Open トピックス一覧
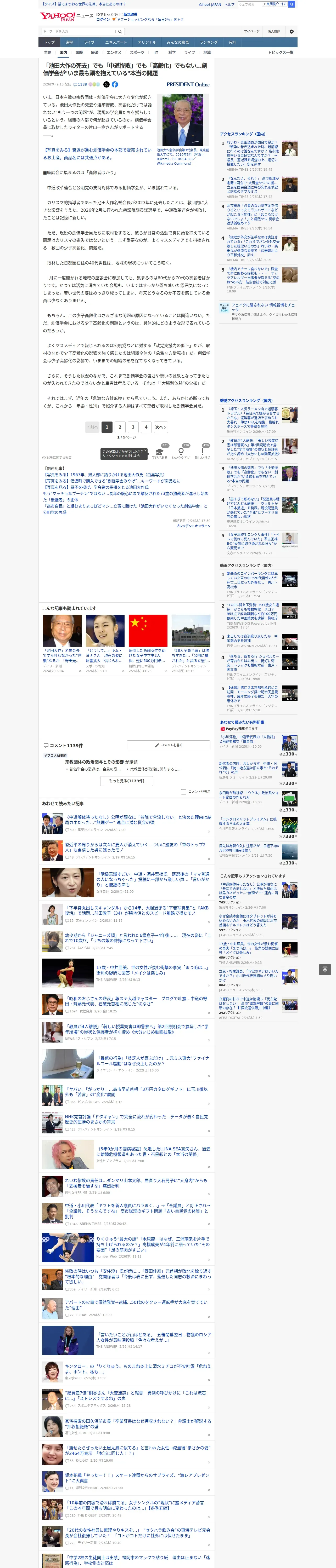The width and height of the screenshot is (336, 1568). [281, 52]
